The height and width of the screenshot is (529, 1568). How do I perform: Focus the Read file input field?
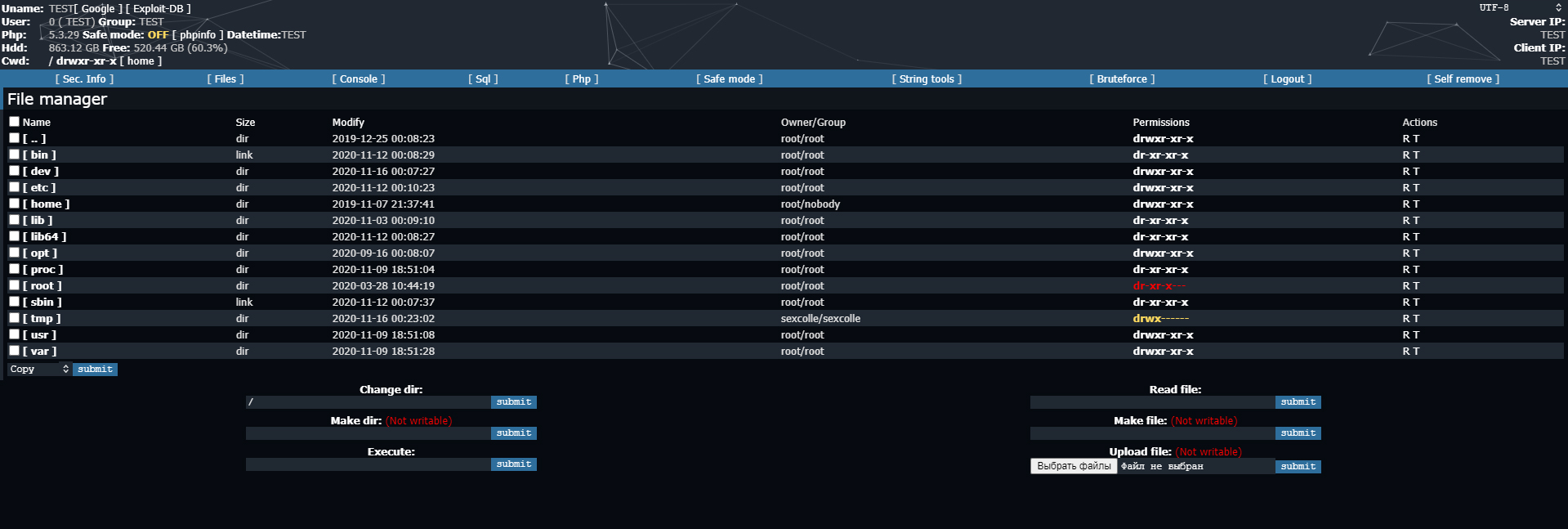(x=1153, y=402)
